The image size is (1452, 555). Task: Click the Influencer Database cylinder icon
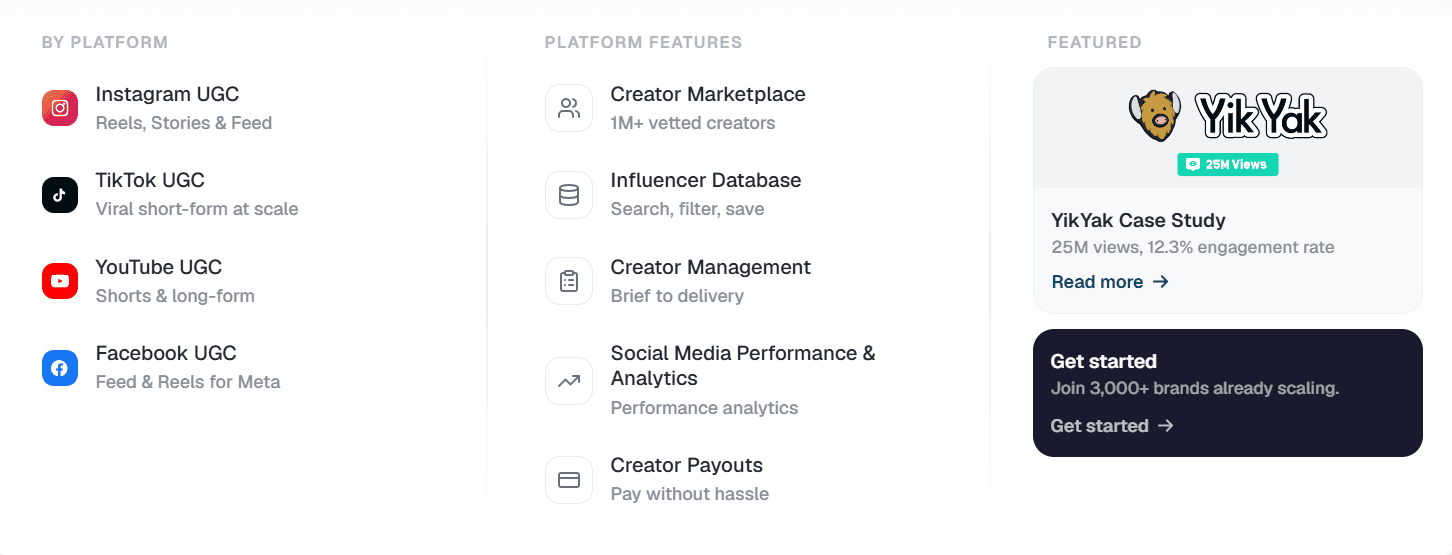569,195
